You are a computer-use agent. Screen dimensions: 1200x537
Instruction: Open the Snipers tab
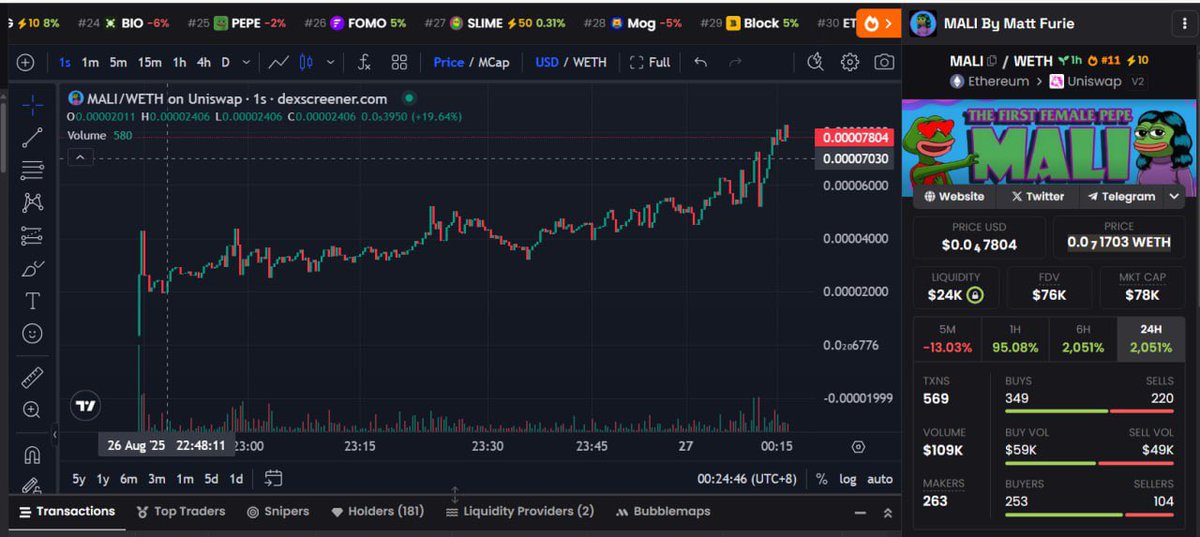pos(278,511)
